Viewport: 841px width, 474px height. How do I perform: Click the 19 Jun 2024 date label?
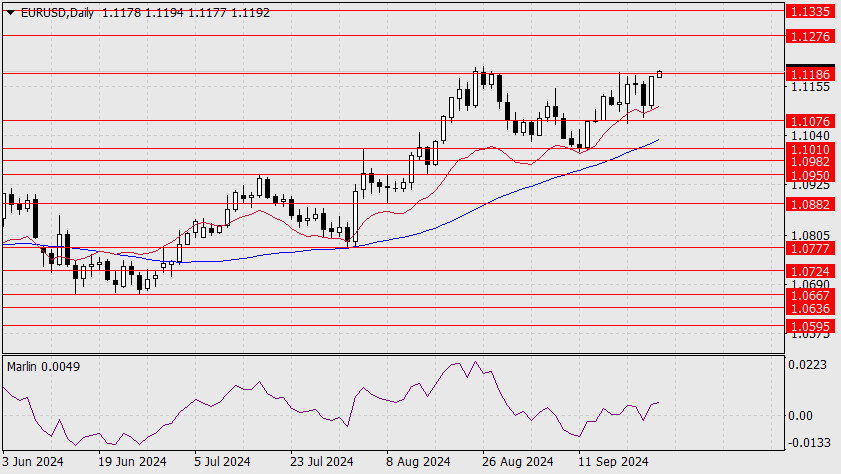(132, 462)
